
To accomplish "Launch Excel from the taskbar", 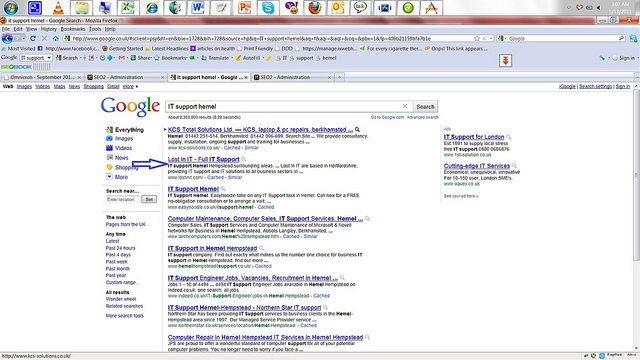I will 128,7.
